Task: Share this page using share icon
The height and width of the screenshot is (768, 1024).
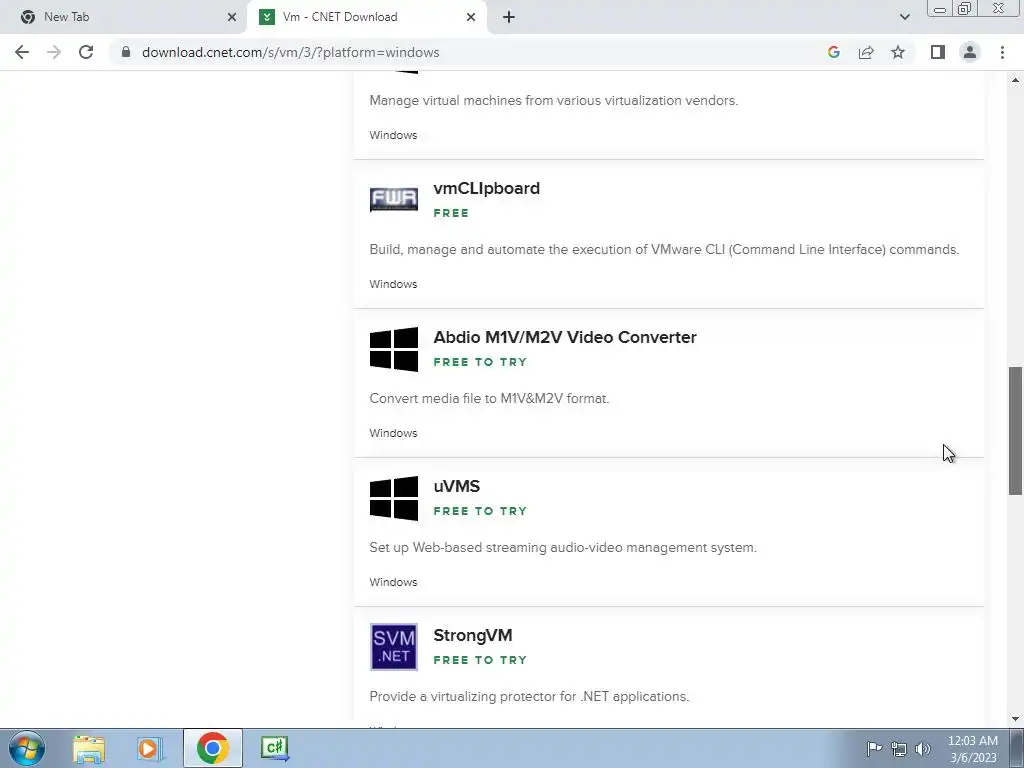Action: (x=866, y=52)
